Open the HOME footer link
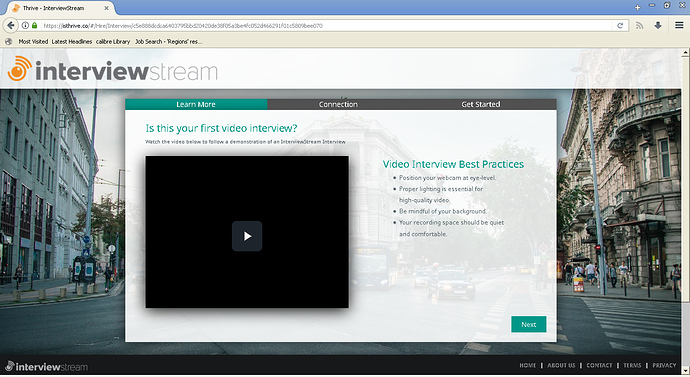 pyautogui.click(x=528, y=365)
